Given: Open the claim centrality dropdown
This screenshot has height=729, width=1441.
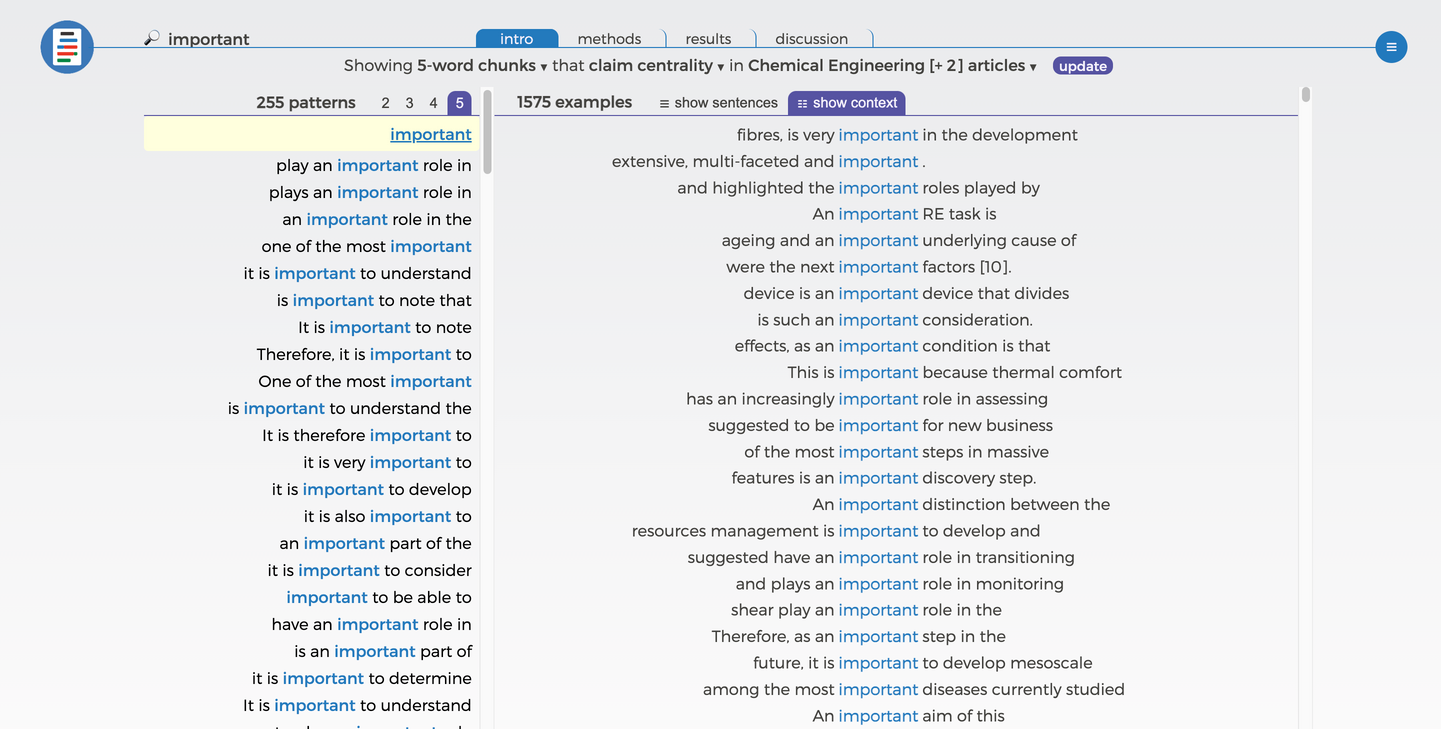Looking at the screenshot, I should (x=656, y=66).
